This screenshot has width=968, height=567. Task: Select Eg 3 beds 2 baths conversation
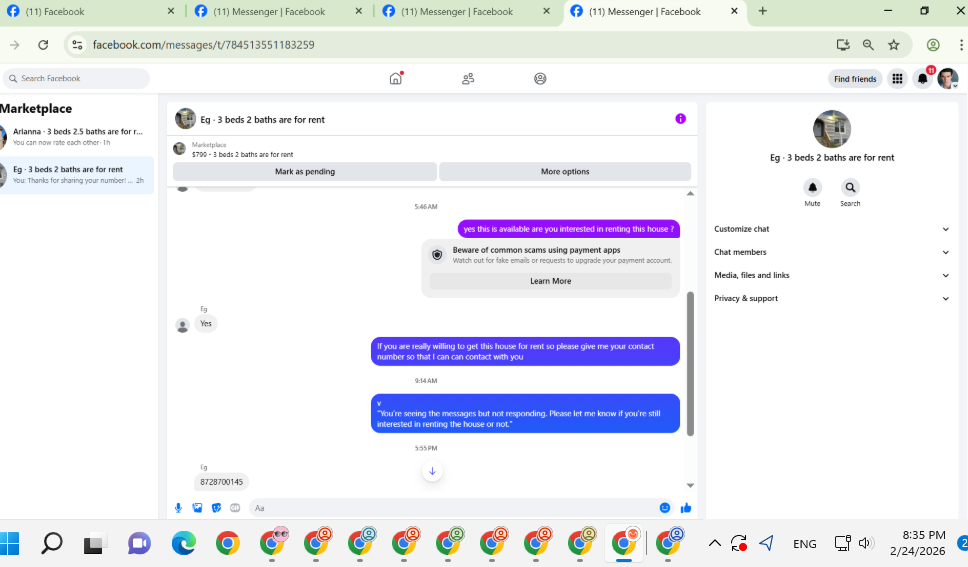(77, 175)
